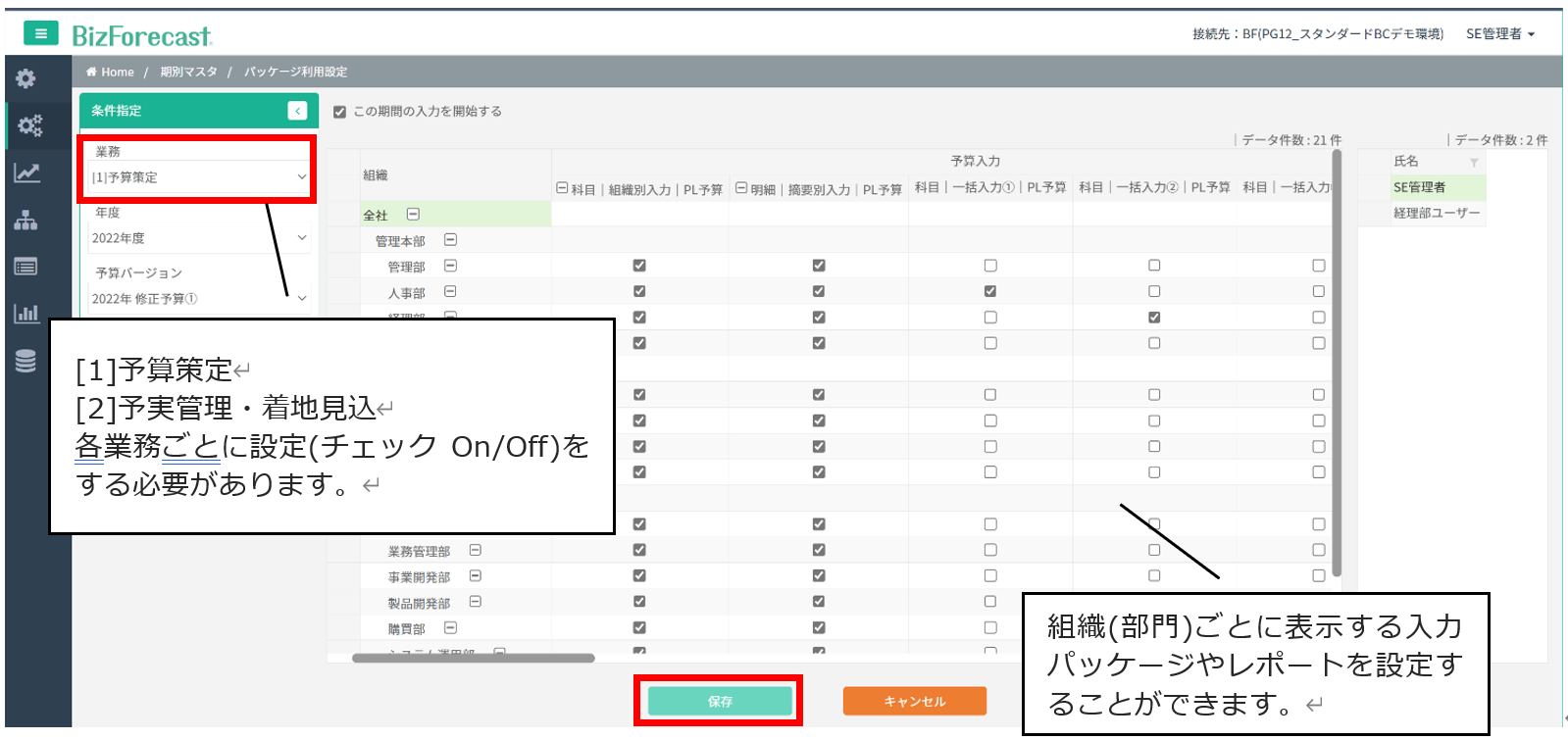
Task: Toggle the この期間の入力を開始する checkbox
Action: point(339,112)
